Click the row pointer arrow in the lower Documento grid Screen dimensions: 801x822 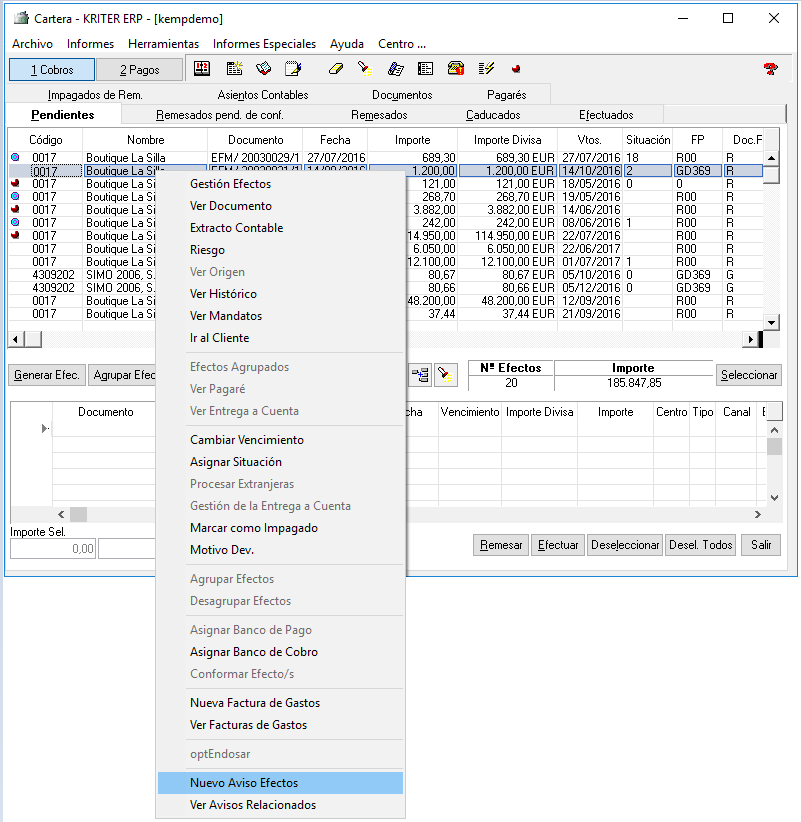point(45,429)
